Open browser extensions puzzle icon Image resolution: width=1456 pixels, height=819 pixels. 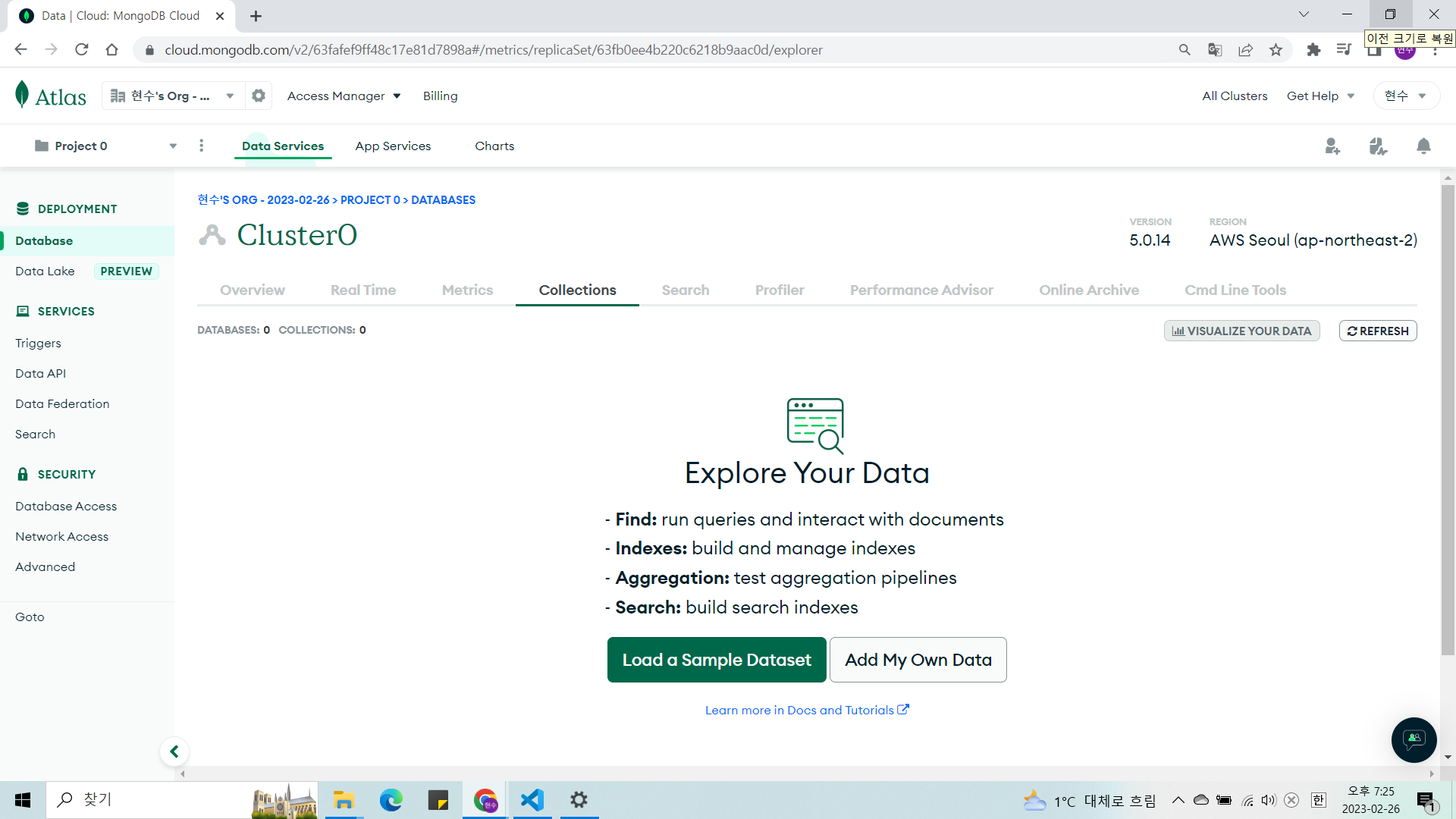pos(1313,50)
